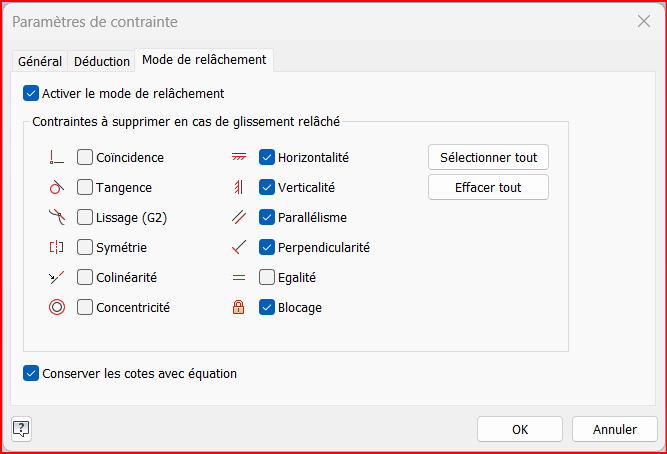Click the Horizontalité constraint icon
The image size is (667, 454).
click(238, 157)
